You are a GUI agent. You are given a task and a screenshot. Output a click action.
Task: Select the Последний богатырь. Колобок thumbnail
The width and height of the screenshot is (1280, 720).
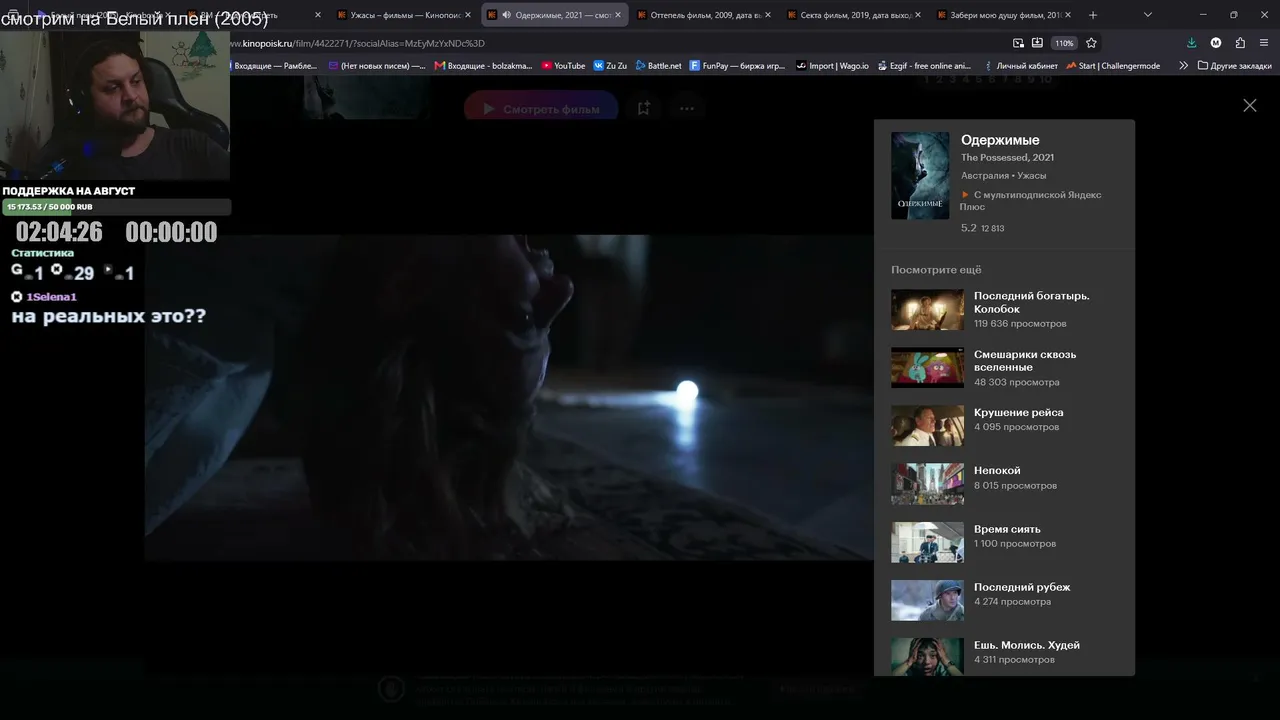927,310
